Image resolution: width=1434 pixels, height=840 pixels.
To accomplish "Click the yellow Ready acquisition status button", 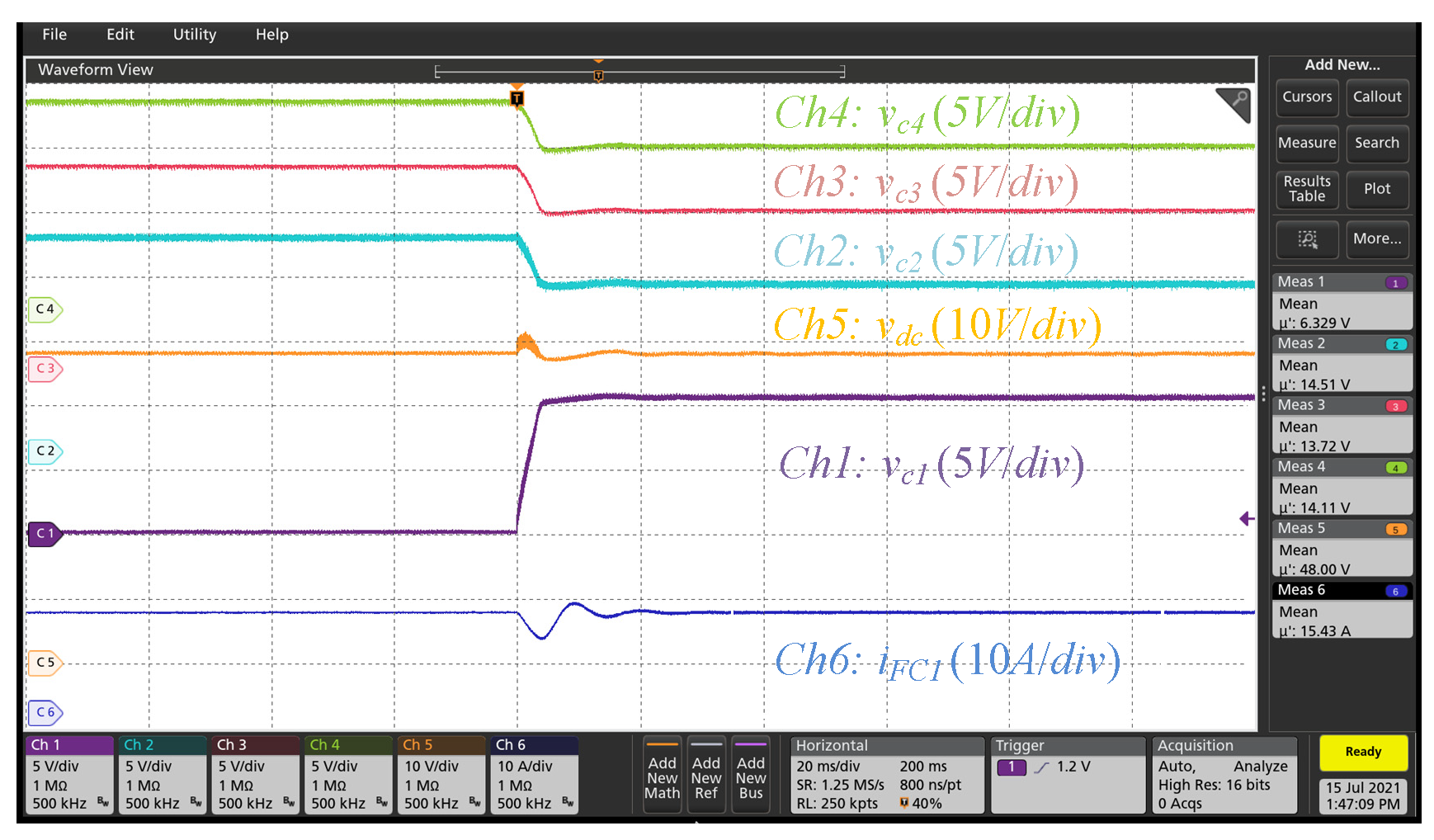I will [x=1362, y=752].
